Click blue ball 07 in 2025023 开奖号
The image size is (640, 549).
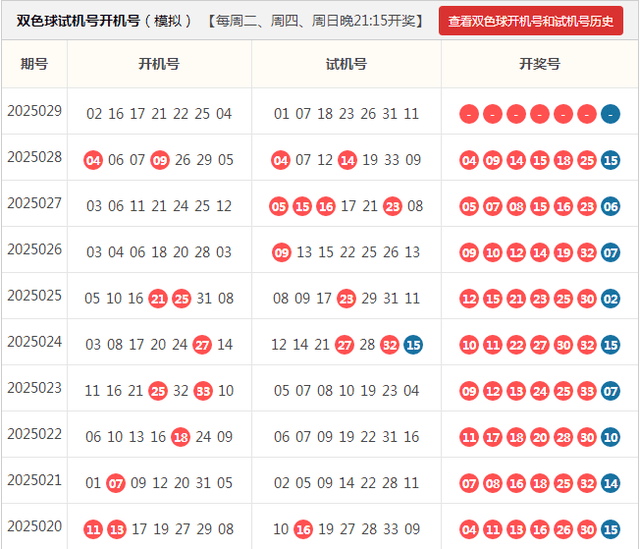611,391
